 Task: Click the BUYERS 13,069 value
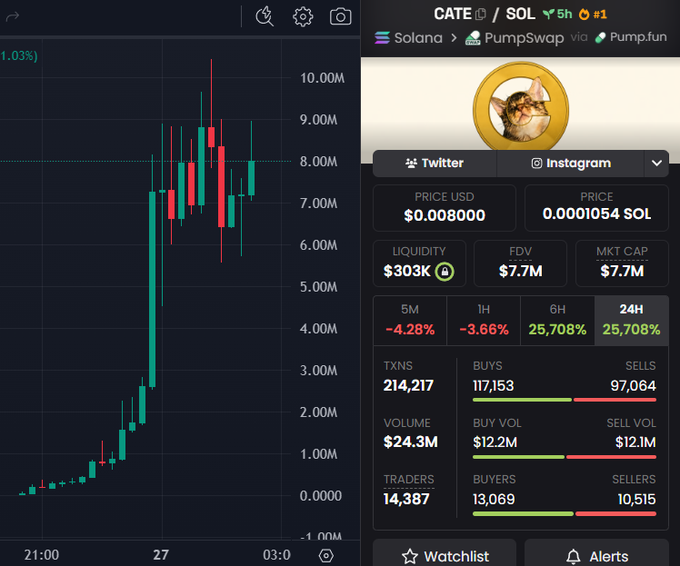tap(494, 499)
